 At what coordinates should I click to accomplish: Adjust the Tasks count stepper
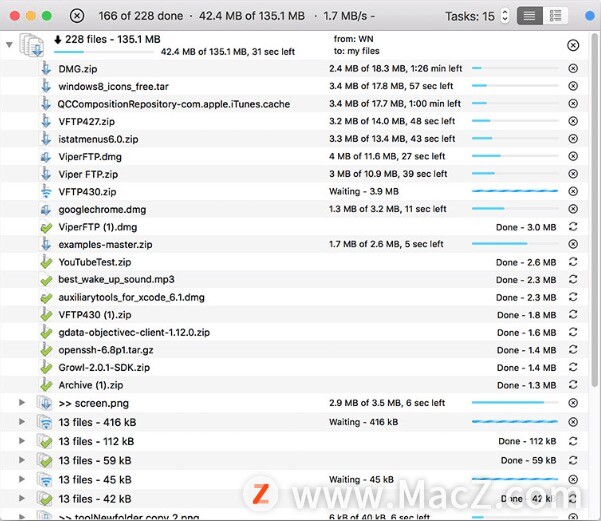pos(505,16)
